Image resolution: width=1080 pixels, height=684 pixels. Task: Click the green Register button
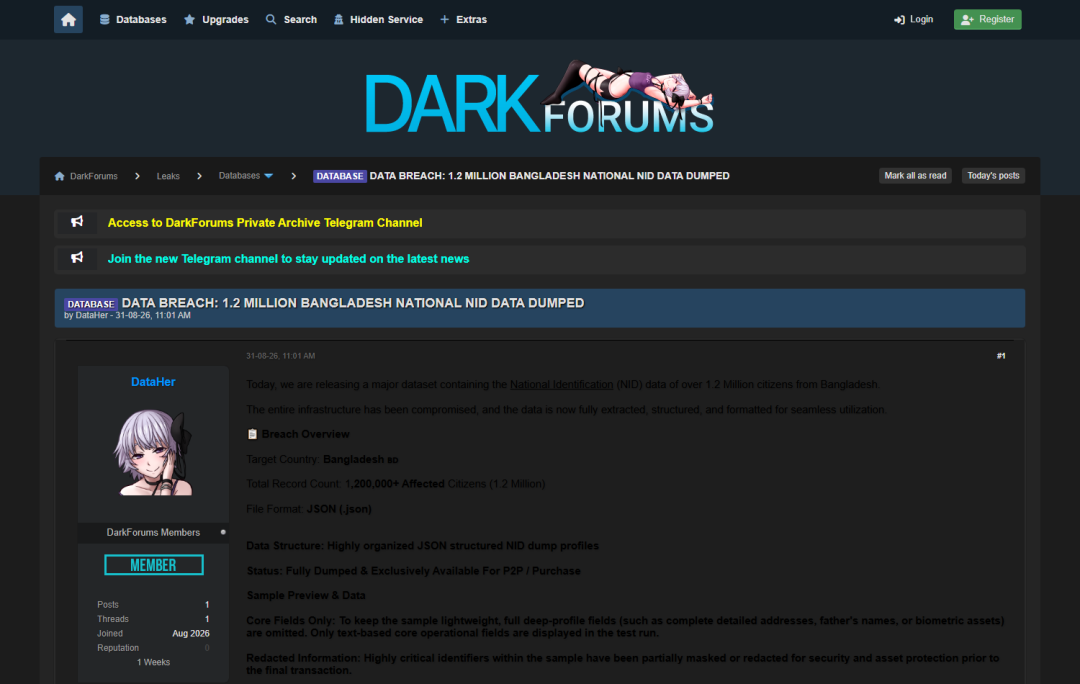coord(987,19)
